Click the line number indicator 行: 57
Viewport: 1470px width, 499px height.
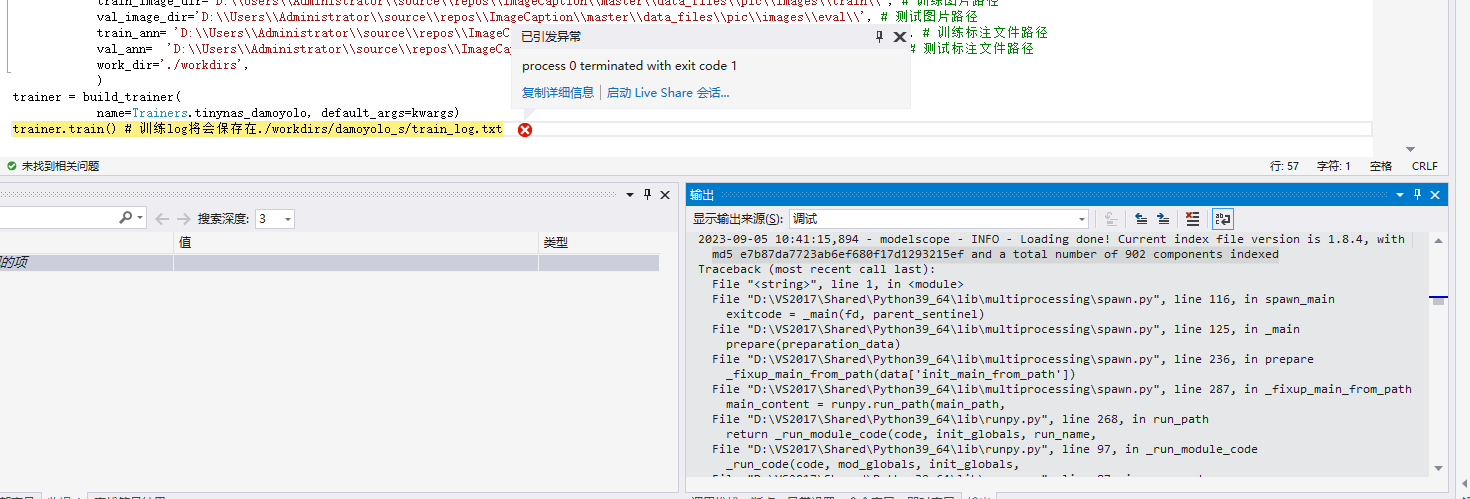[1284, 166]
